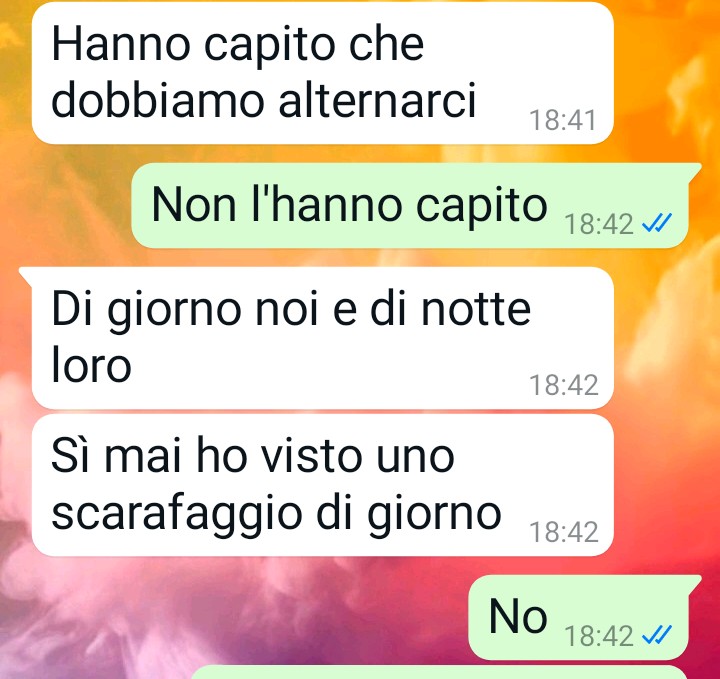Screen dimensions: 720x679
Task: Click blue read ticks on 'Non l'hanno capito'
Action: coord(657,224)
